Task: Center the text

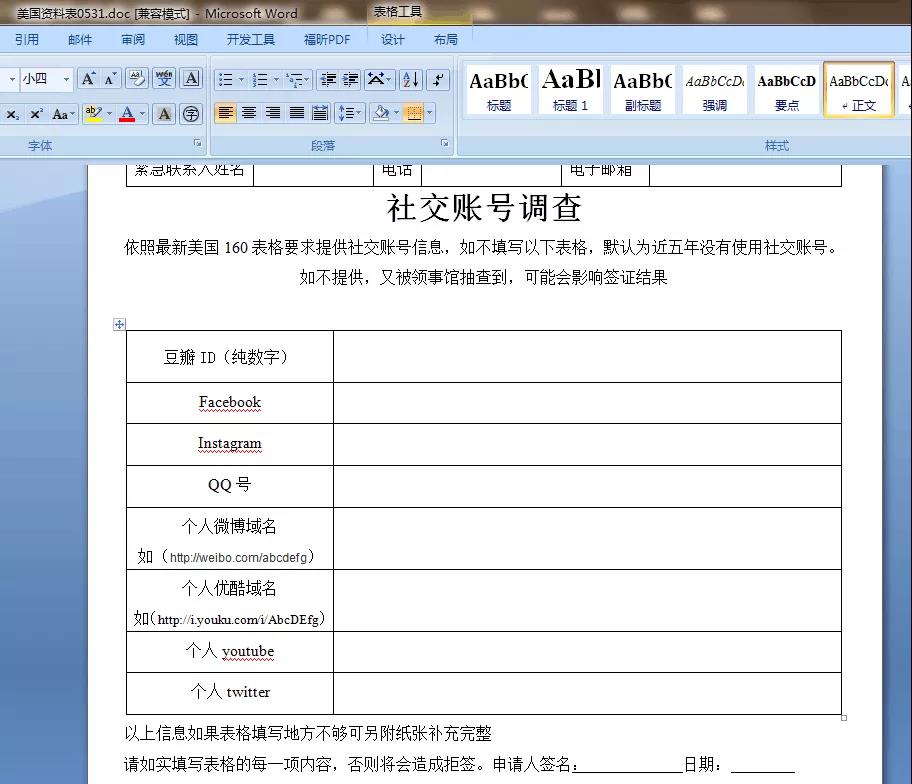Action: tap(249, 113)
